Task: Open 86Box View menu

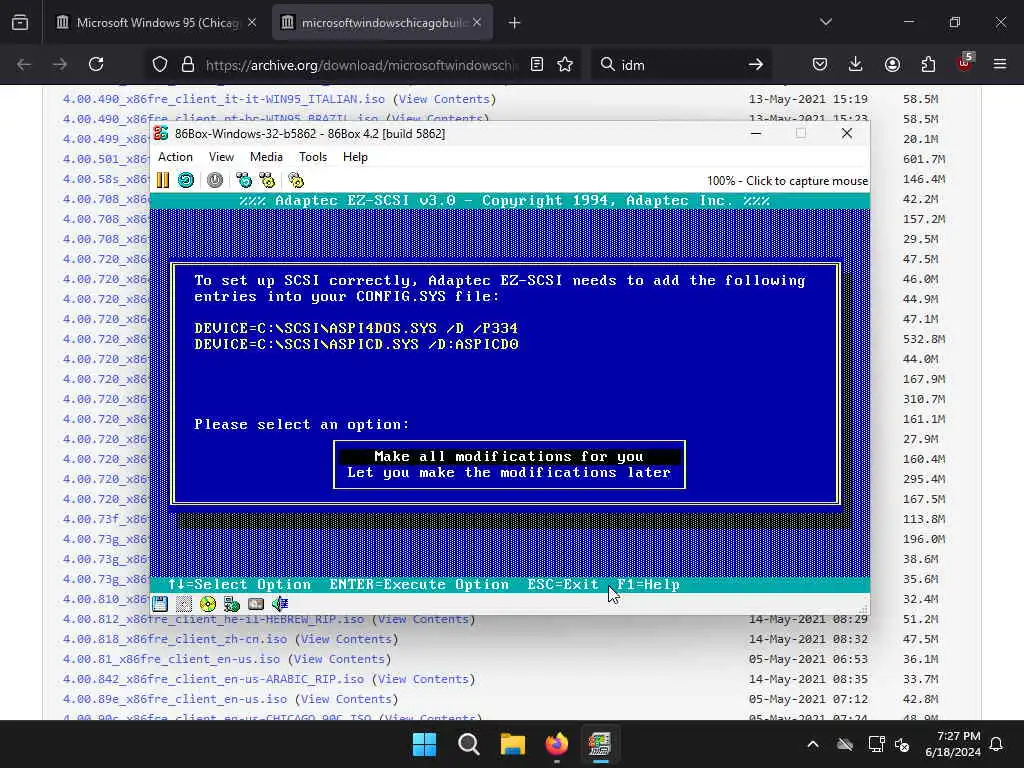Action: point(221,157)
